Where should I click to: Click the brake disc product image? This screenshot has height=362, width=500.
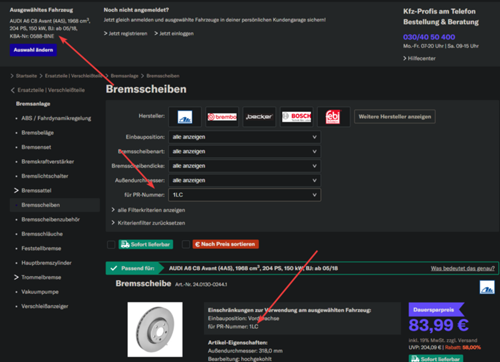[x=155, y=329]
